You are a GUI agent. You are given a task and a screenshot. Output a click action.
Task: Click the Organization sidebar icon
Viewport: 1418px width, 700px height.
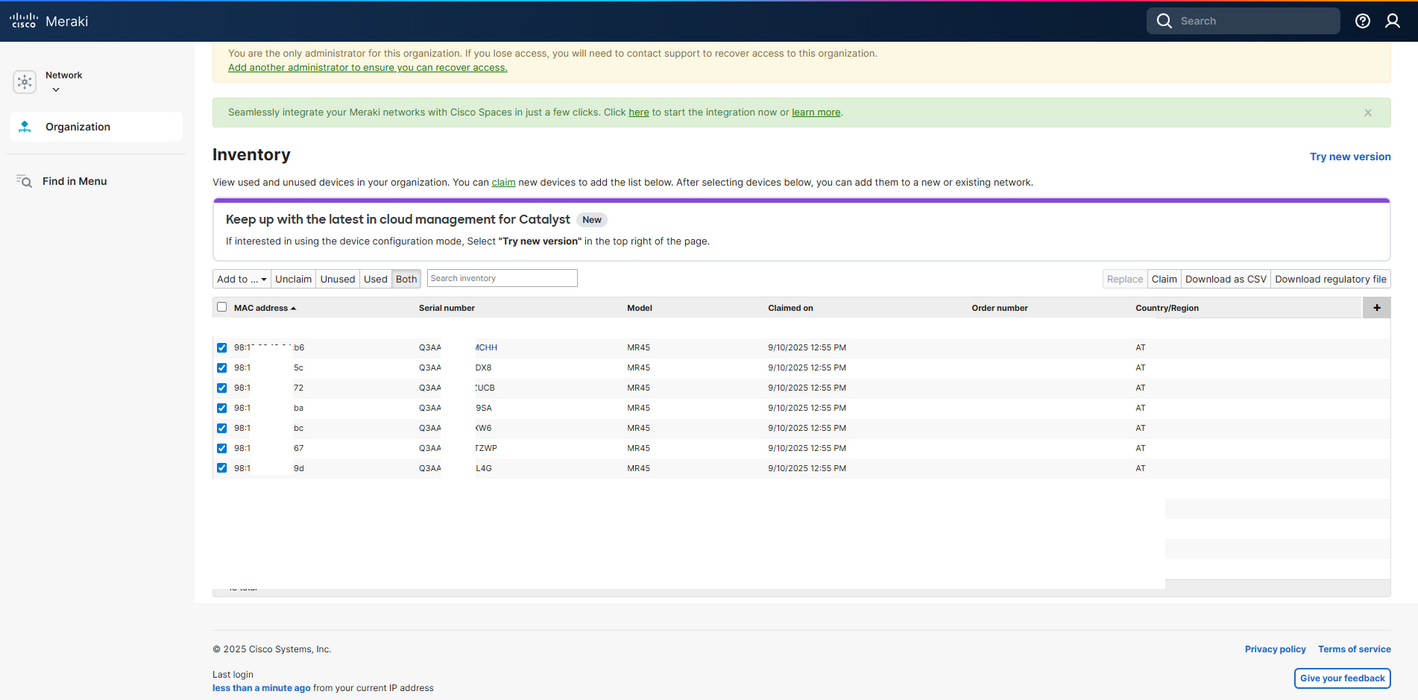(x=25, y=127)
